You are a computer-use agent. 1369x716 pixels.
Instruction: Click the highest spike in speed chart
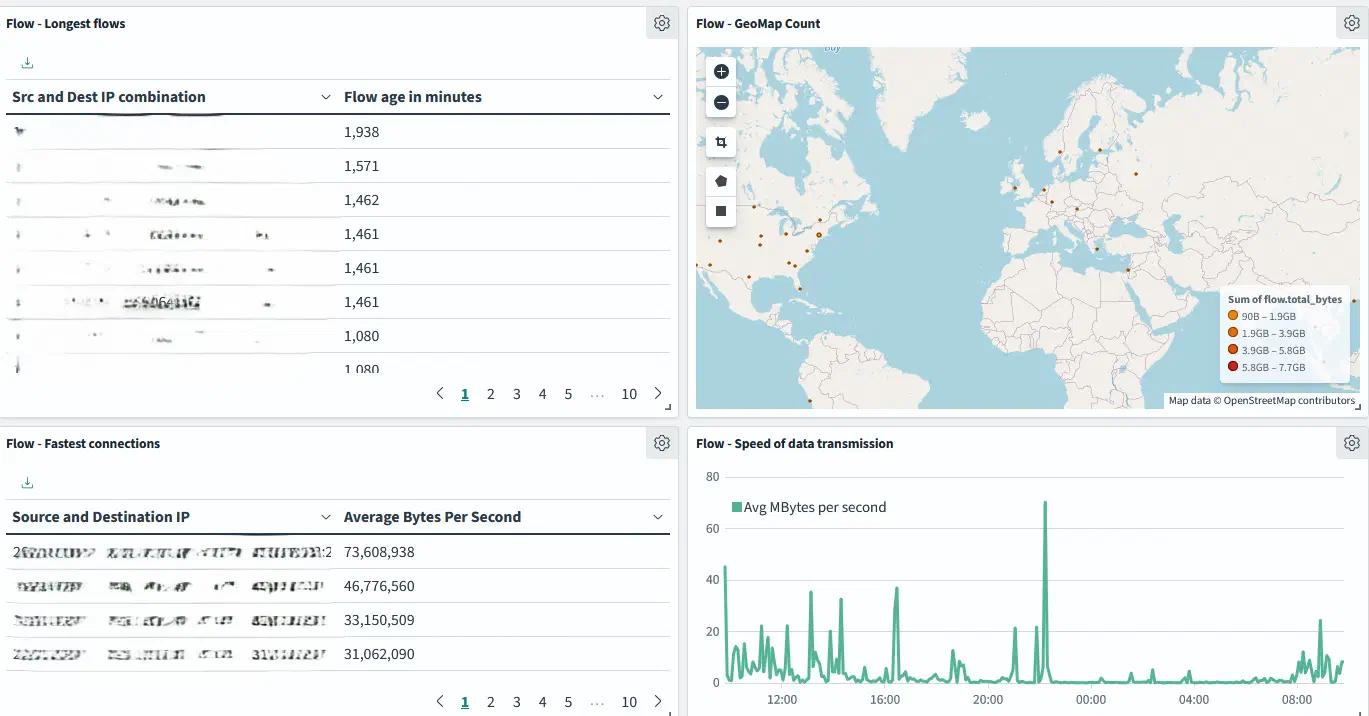(x=1045, y=503)
